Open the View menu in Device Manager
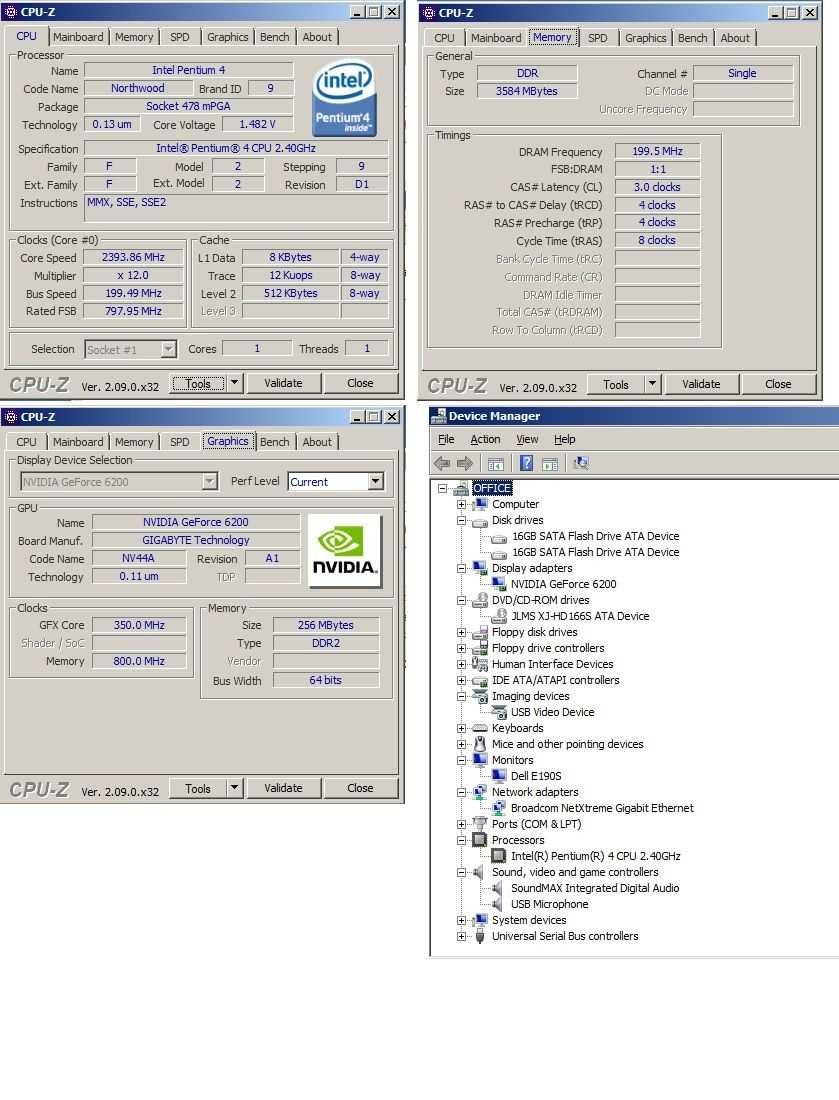This screenshot has width=839, height=1100. click(x=528, y=439)
